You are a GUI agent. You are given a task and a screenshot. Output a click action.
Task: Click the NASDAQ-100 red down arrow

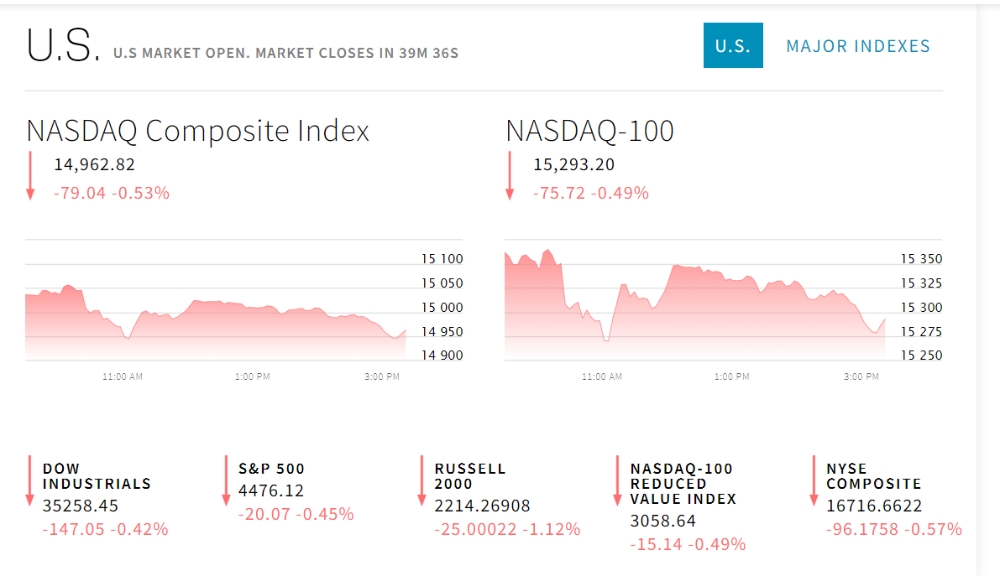(x=509, y=176)
